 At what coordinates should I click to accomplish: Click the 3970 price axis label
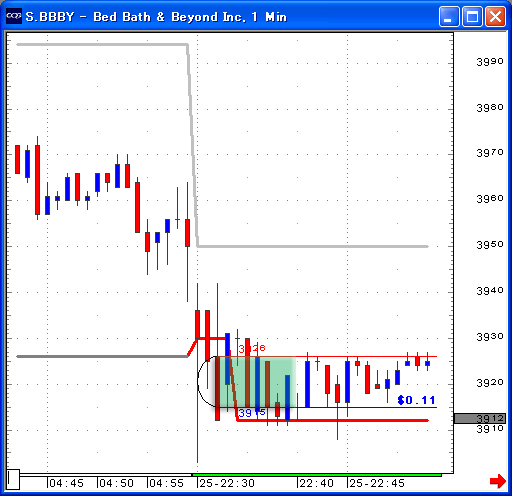[490, 153]
